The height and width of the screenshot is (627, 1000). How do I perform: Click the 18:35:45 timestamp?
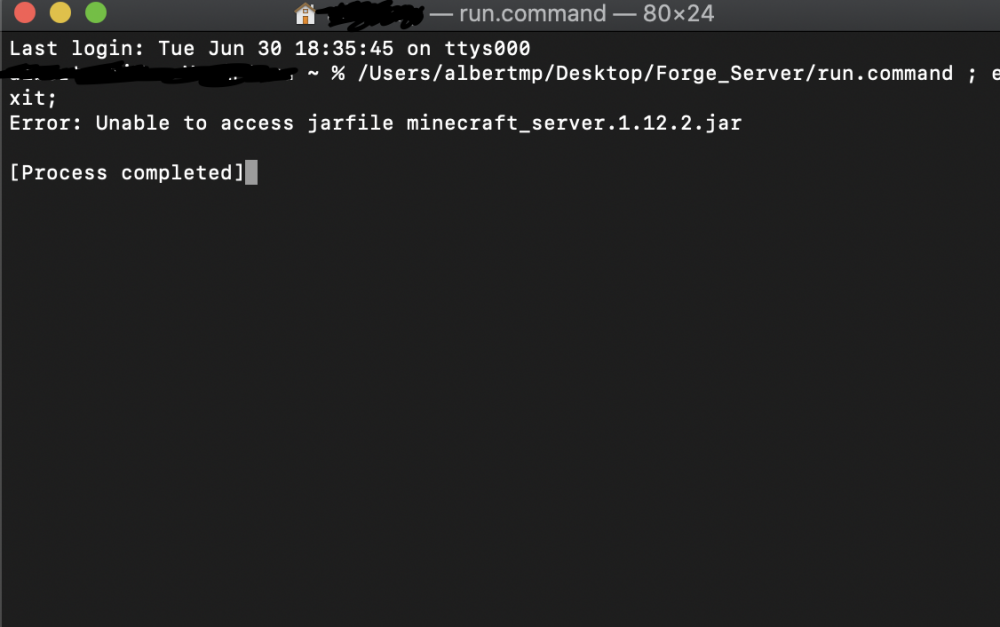(x=344, y=48)
